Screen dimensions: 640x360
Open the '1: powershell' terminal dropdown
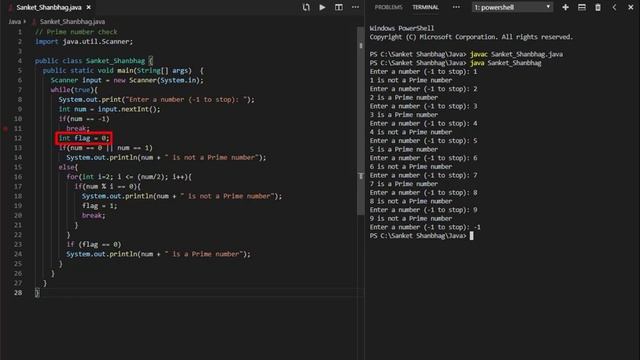point(513,7)
